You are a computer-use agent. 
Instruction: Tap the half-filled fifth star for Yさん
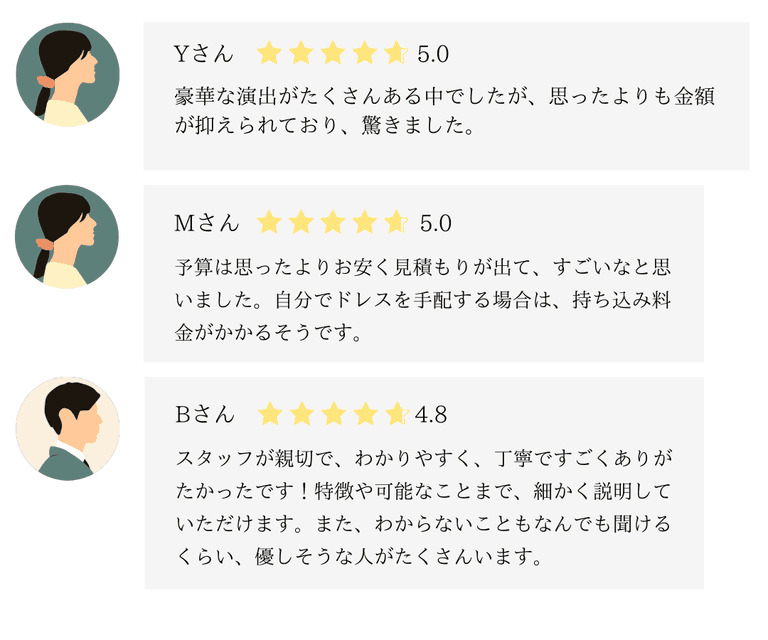(x=395, y=53)
